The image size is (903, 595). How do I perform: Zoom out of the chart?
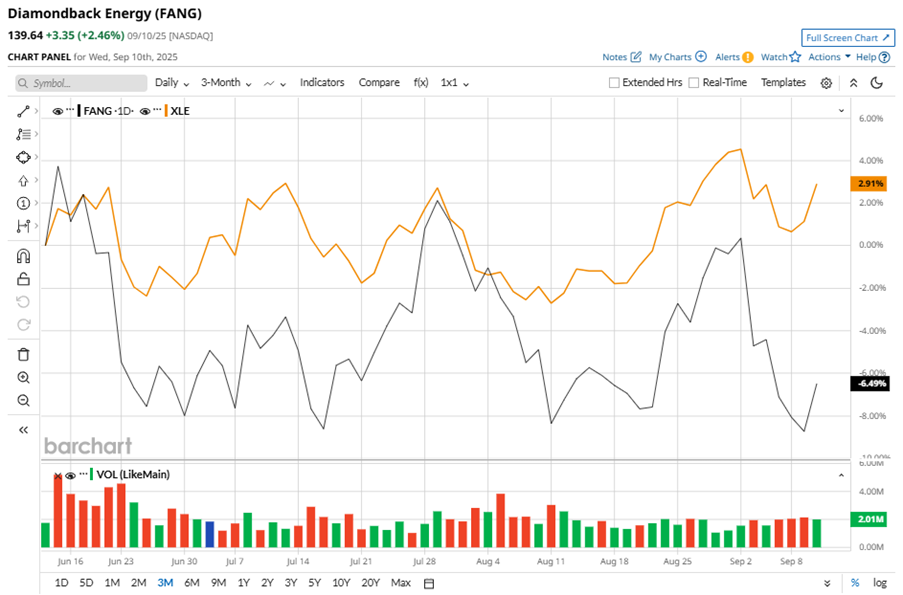(23, 400)
